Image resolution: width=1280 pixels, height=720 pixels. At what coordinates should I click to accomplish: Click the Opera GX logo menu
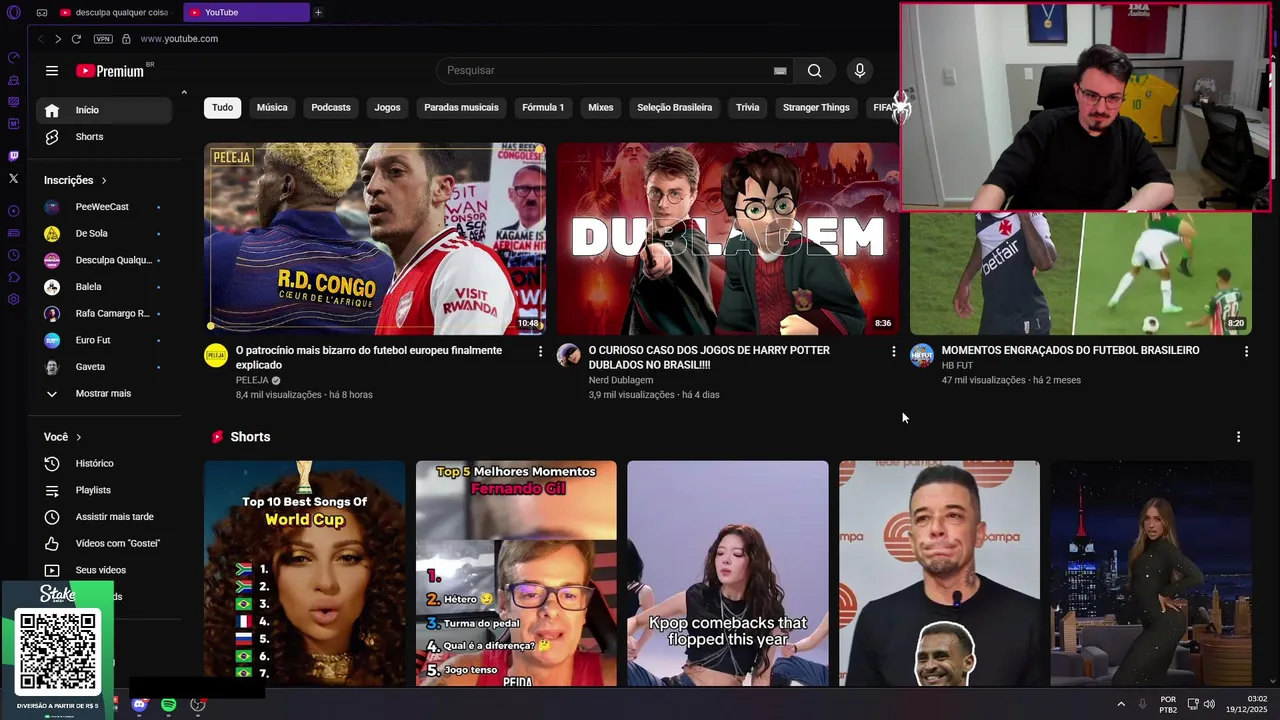[x=13, y=13]
